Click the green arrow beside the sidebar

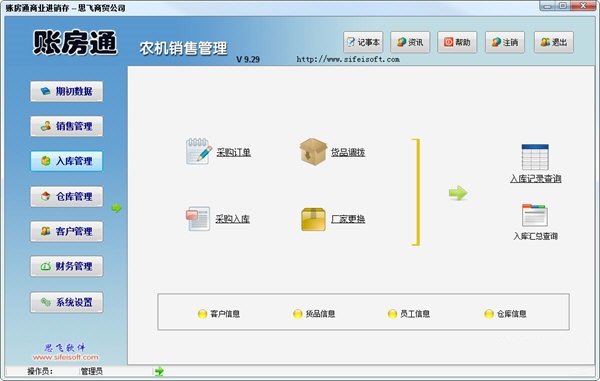[x=116, y=208]
